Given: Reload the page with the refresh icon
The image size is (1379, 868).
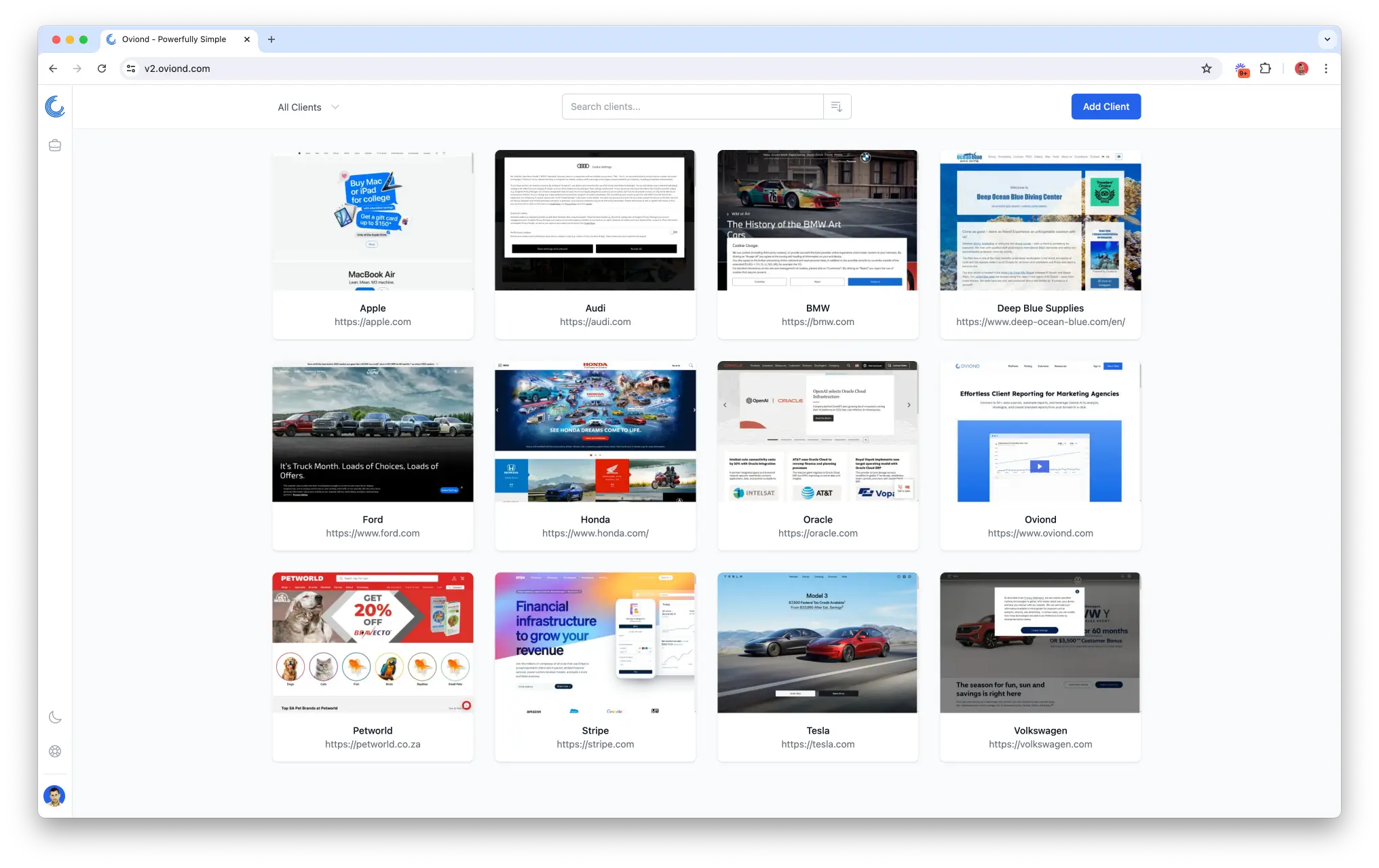Looking at the screenshot, I should coord(102,69).
